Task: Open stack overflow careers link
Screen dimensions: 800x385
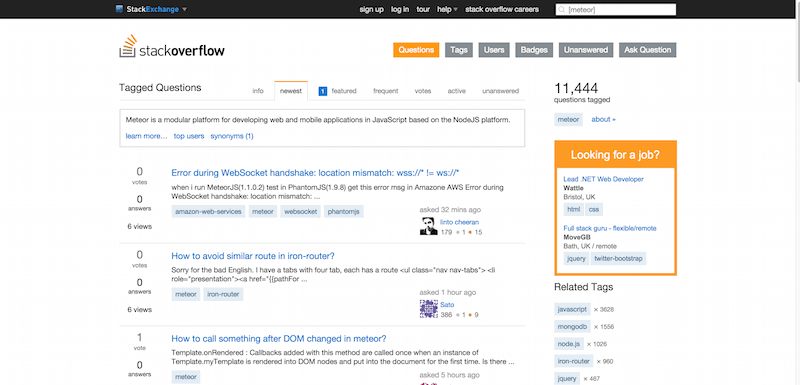Action: click(502, 9)
